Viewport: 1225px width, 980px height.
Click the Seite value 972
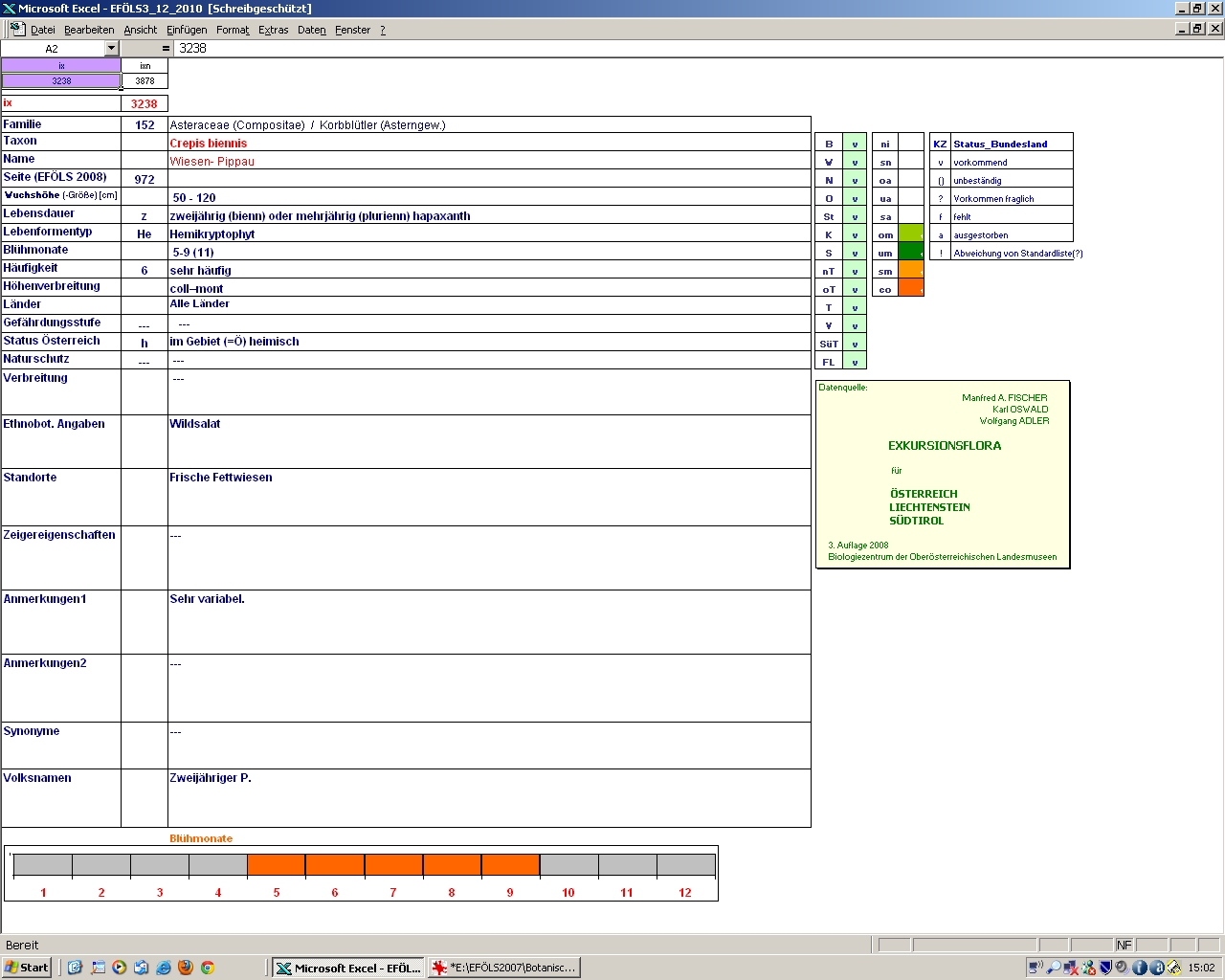coord(145,179)
